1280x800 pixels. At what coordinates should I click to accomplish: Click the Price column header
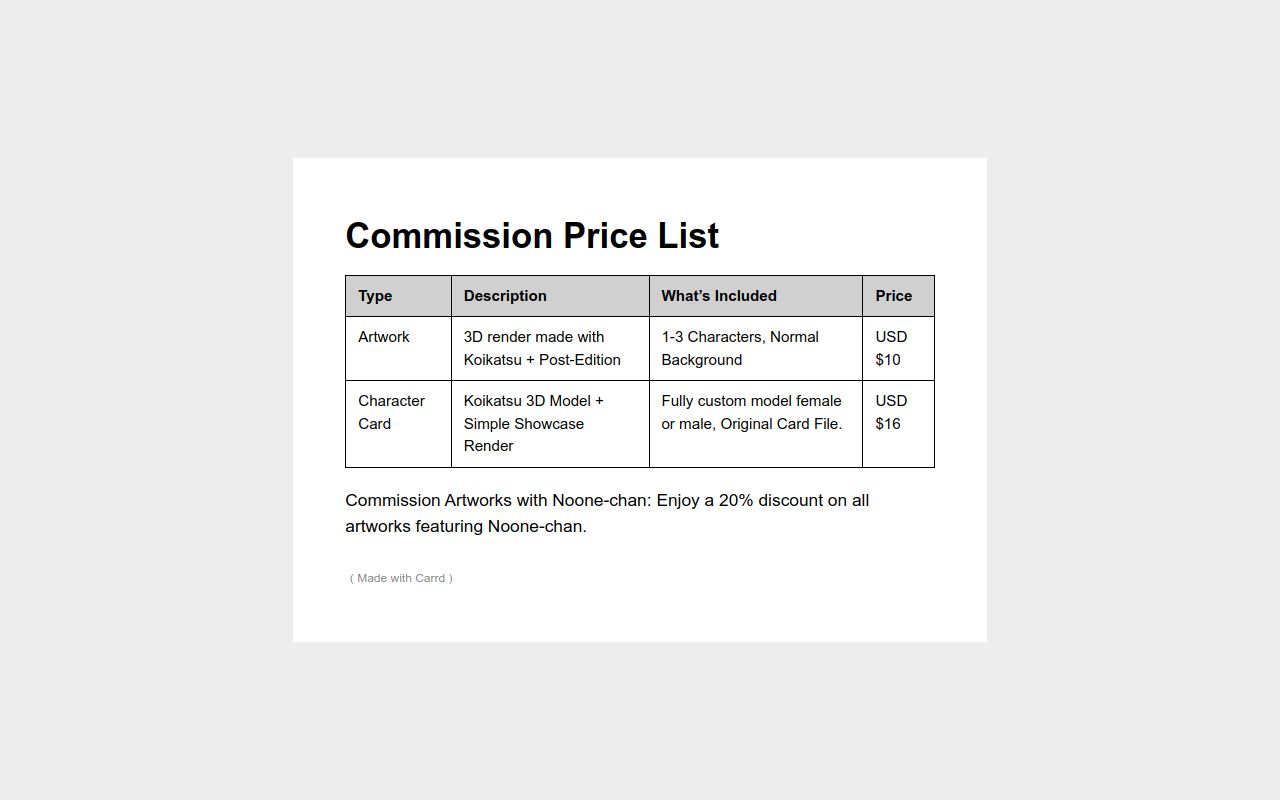(893, 296)
